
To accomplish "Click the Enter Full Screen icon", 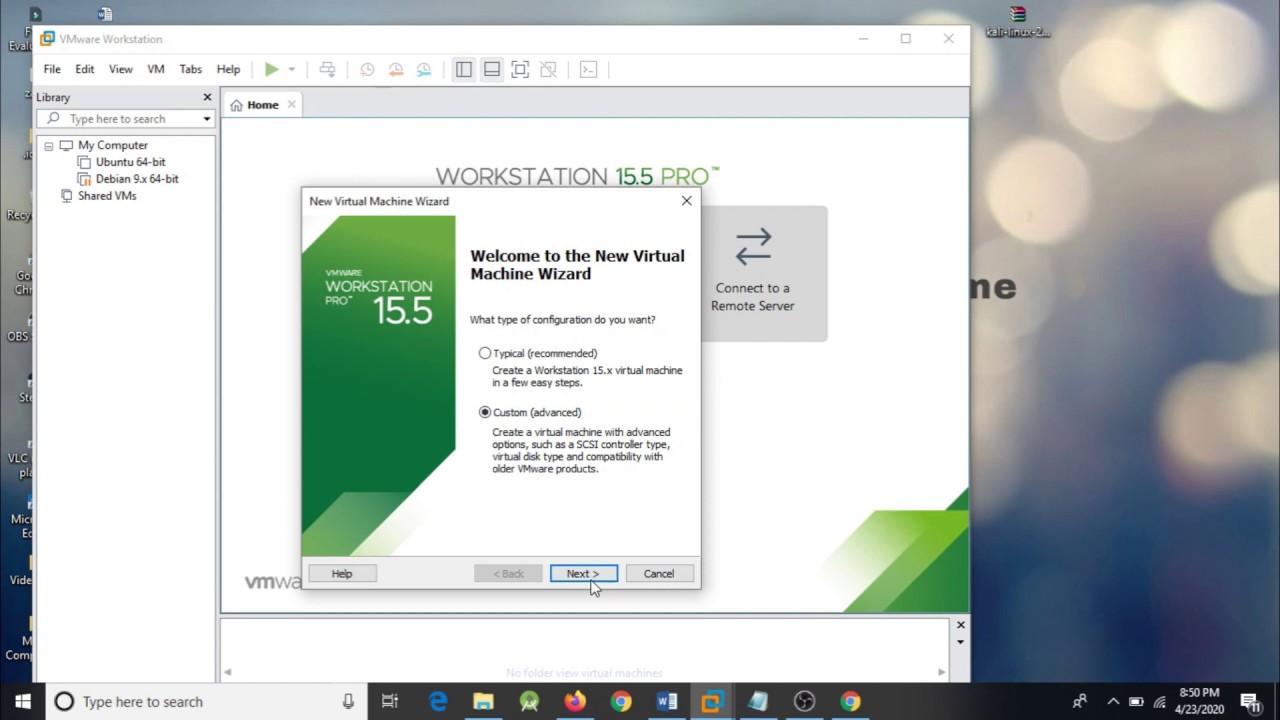I will (x=520, y=69).
